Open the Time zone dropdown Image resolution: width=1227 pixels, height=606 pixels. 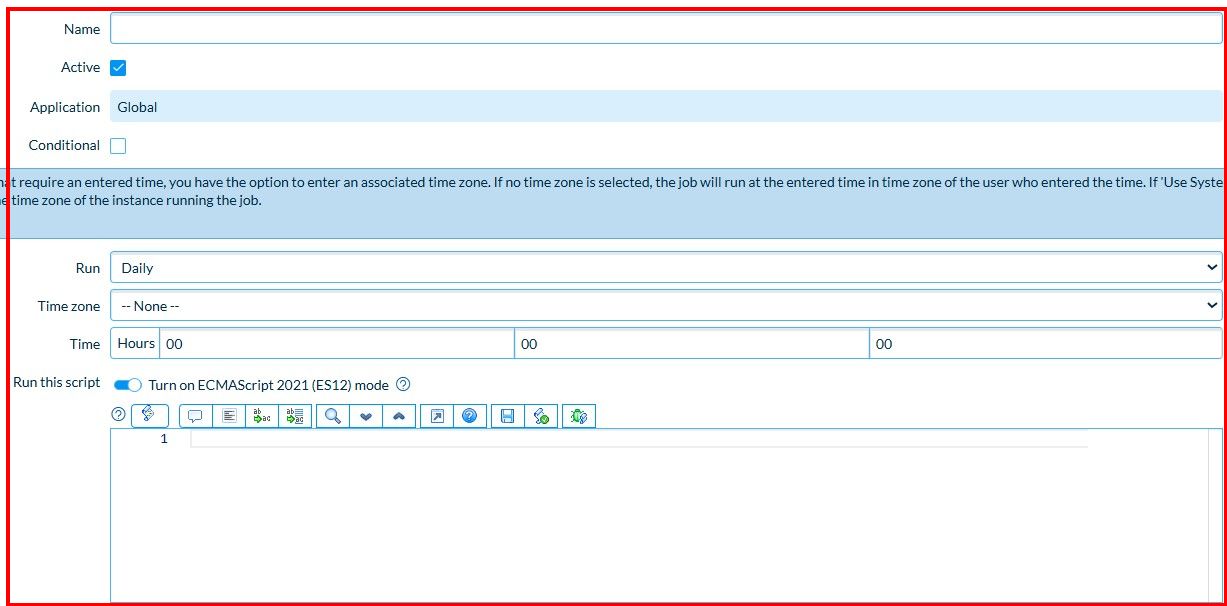[666, 305]
